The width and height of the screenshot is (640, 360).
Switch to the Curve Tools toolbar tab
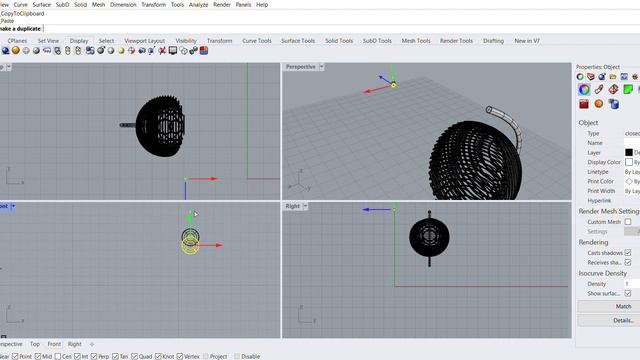pos(257,41)
